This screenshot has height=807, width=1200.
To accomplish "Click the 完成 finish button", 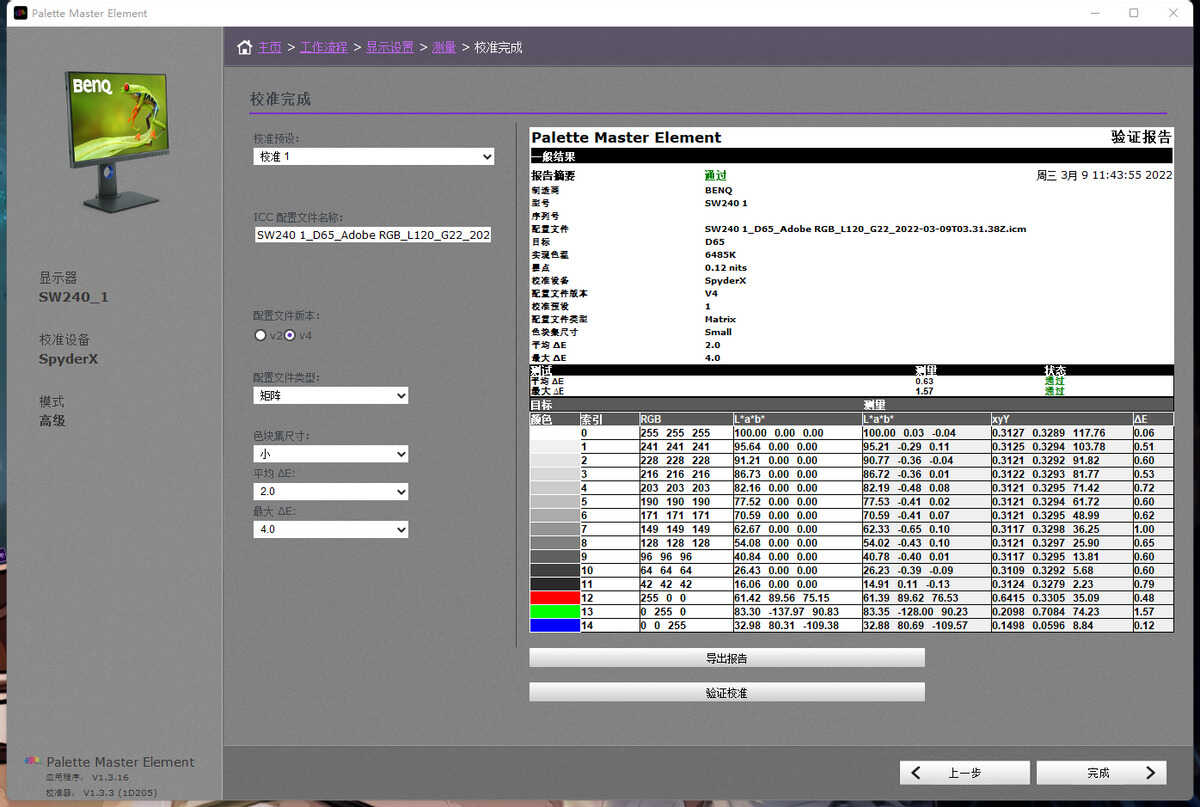I will (1101, 773).
